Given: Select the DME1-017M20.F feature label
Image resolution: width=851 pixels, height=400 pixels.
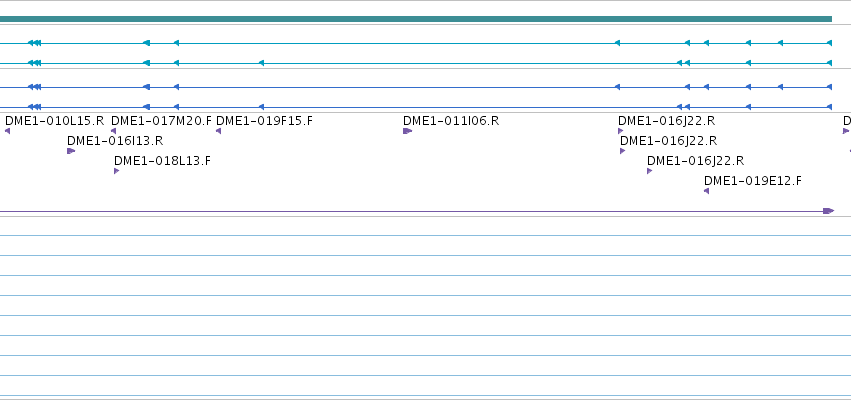Looking at the screenshot, I should coord(161,120).
